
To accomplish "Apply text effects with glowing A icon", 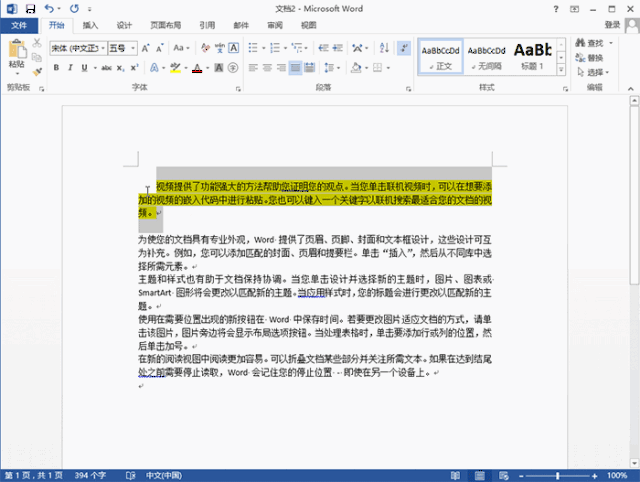I will click(x=154, y=68).
